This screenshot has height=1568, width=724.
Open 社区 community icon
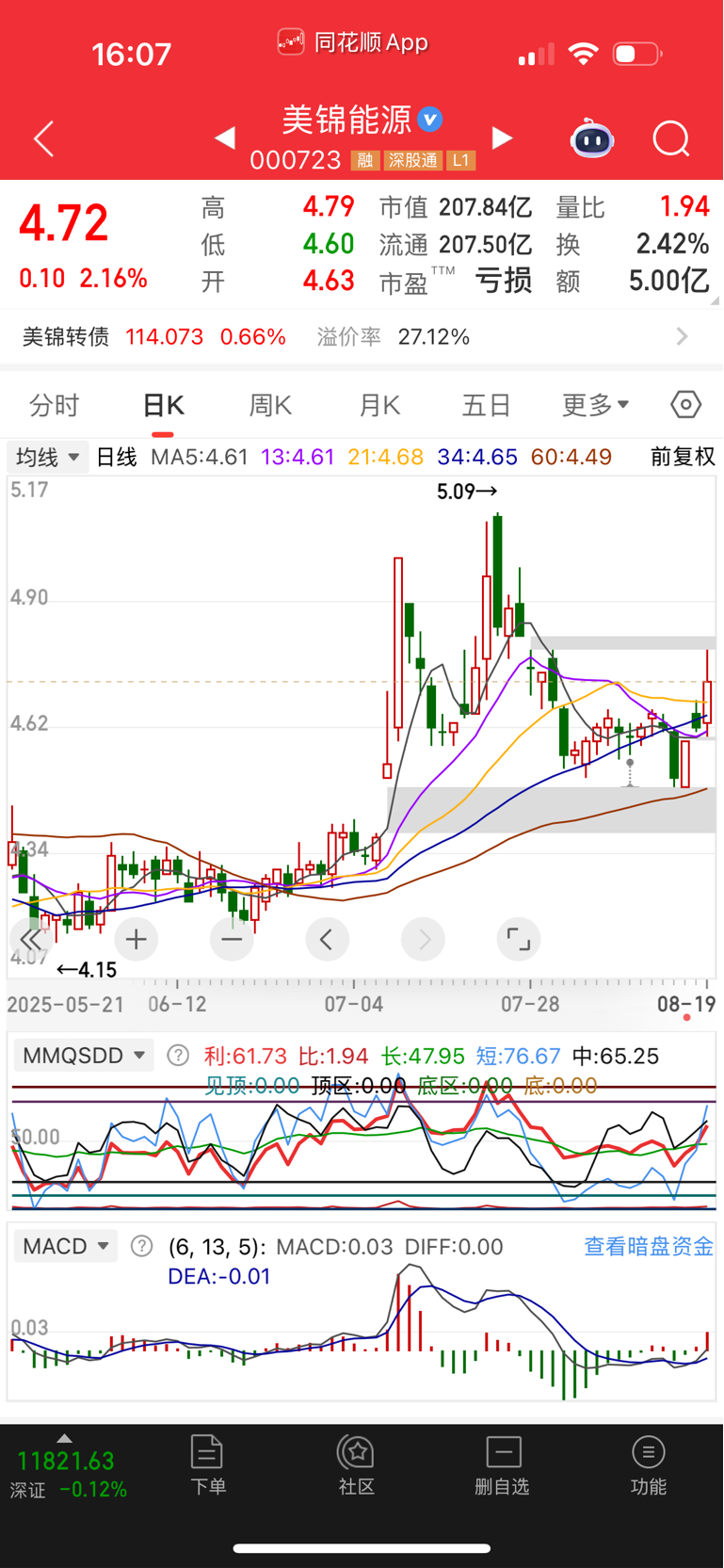357,1465
